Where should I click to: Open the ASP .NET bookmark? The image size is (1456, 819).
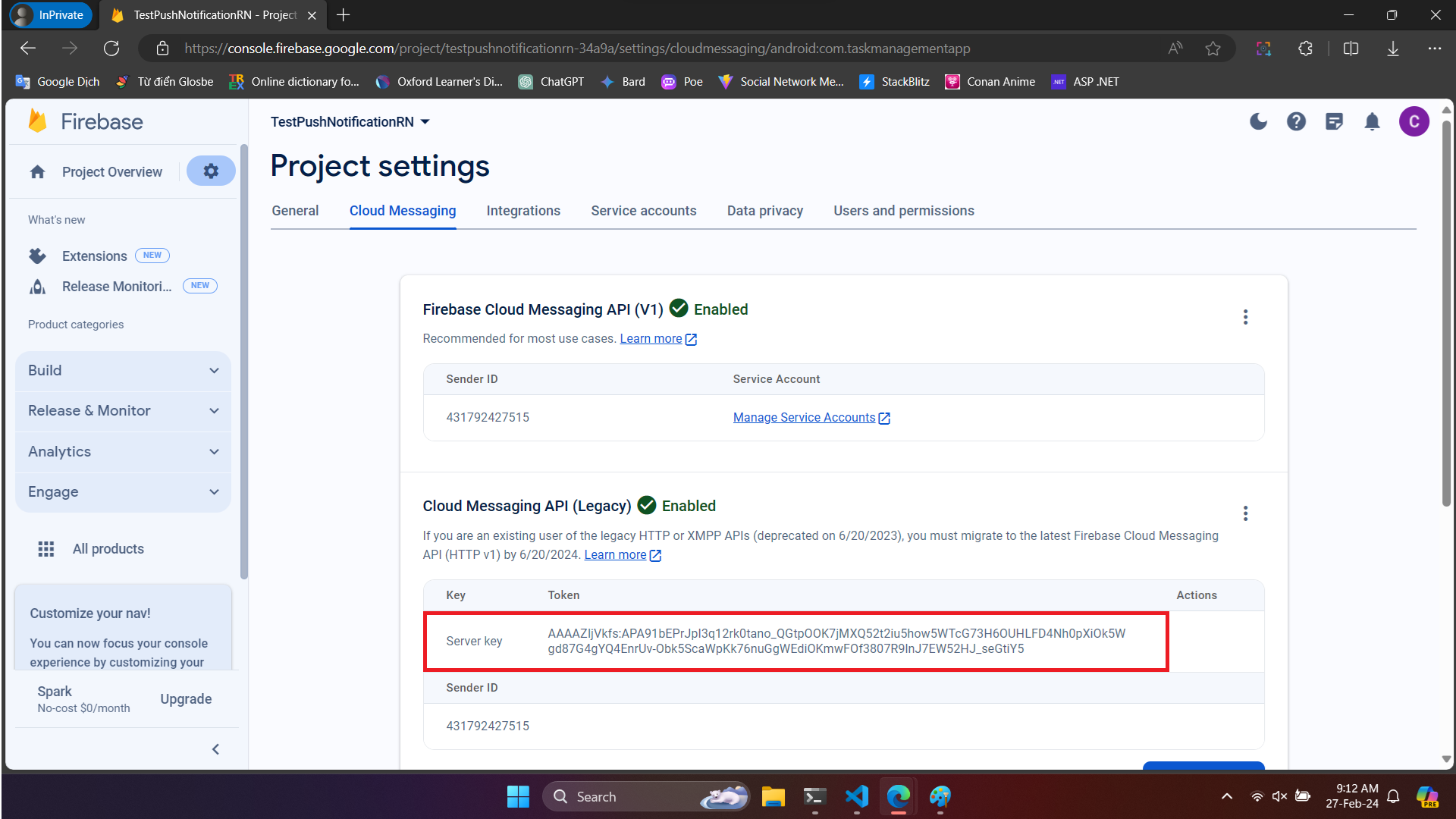point(1084,82)
